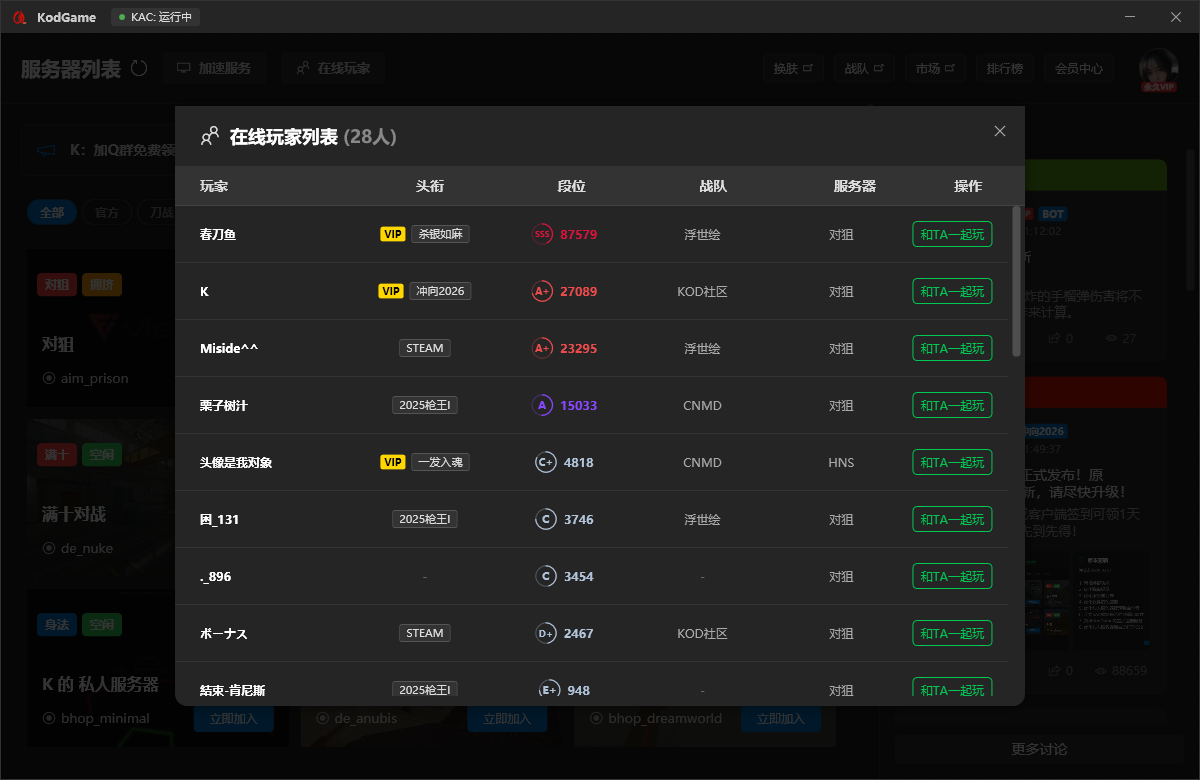
Task: Select the 全部 server filter tab
Action: [52, 212]
